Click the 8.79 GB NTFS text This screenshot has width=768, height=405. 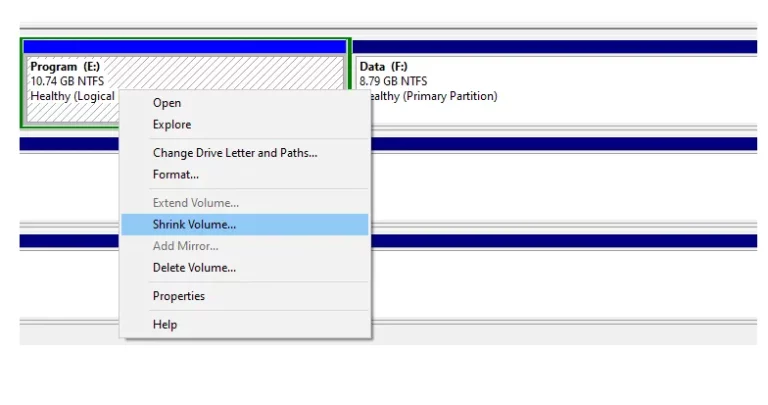pos(393,81)
